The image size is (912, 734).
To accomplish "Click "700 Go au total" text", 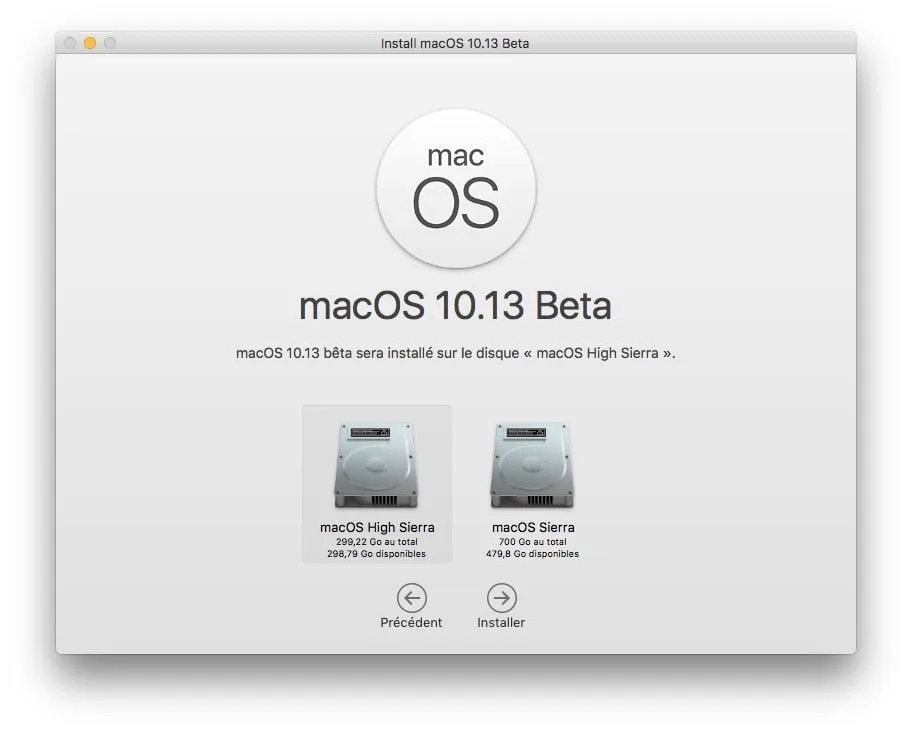I will [x=533, y=541].
